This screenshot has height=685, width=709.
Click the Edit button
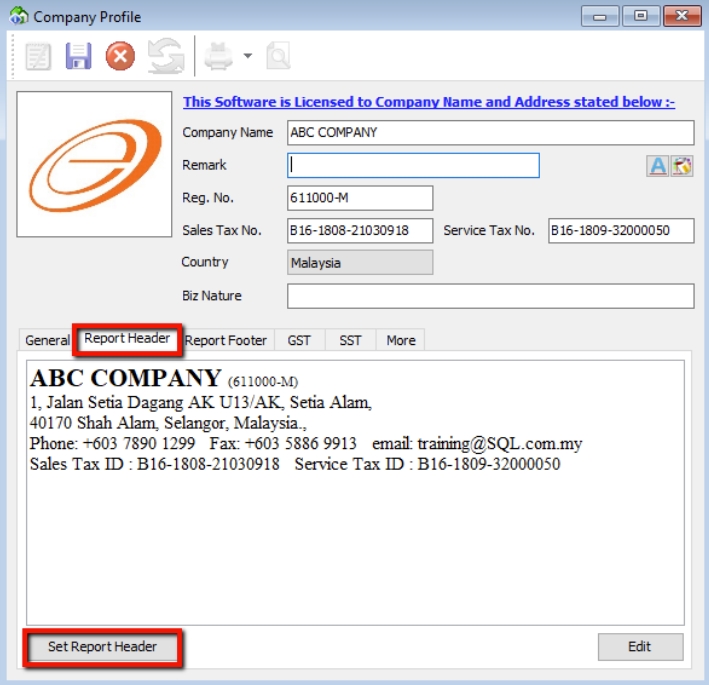(x=640, y=647)
